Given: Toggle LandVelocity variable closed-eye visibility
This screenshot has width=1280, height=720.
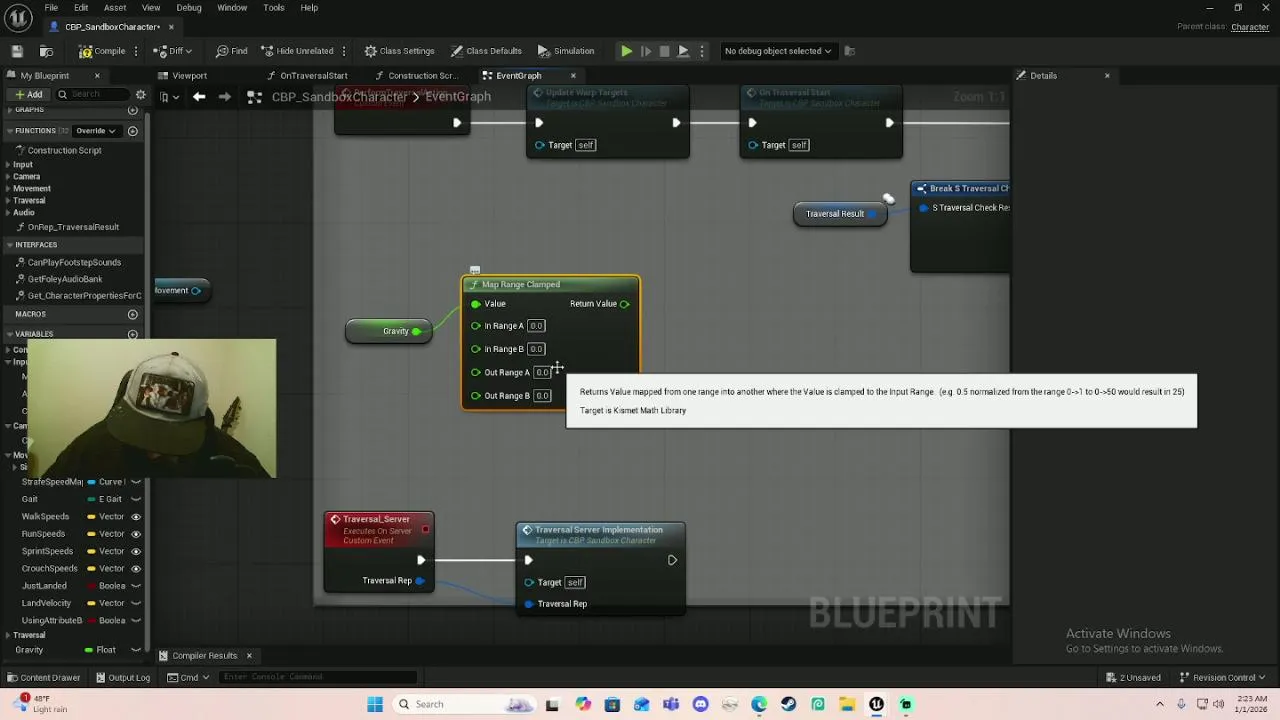Looking at the screenshot, I should click(136, 603).
